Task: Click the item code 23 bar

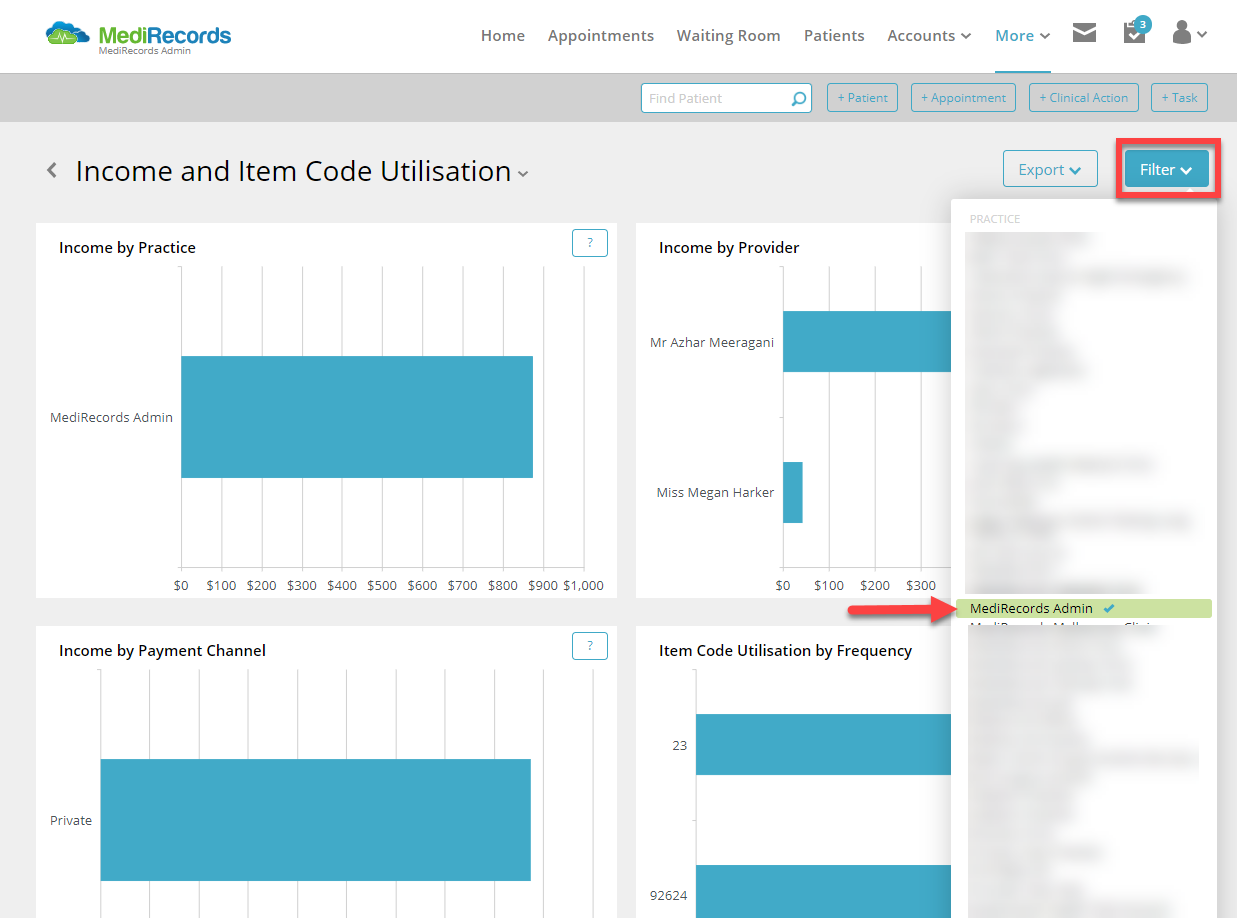Action: 823,744
